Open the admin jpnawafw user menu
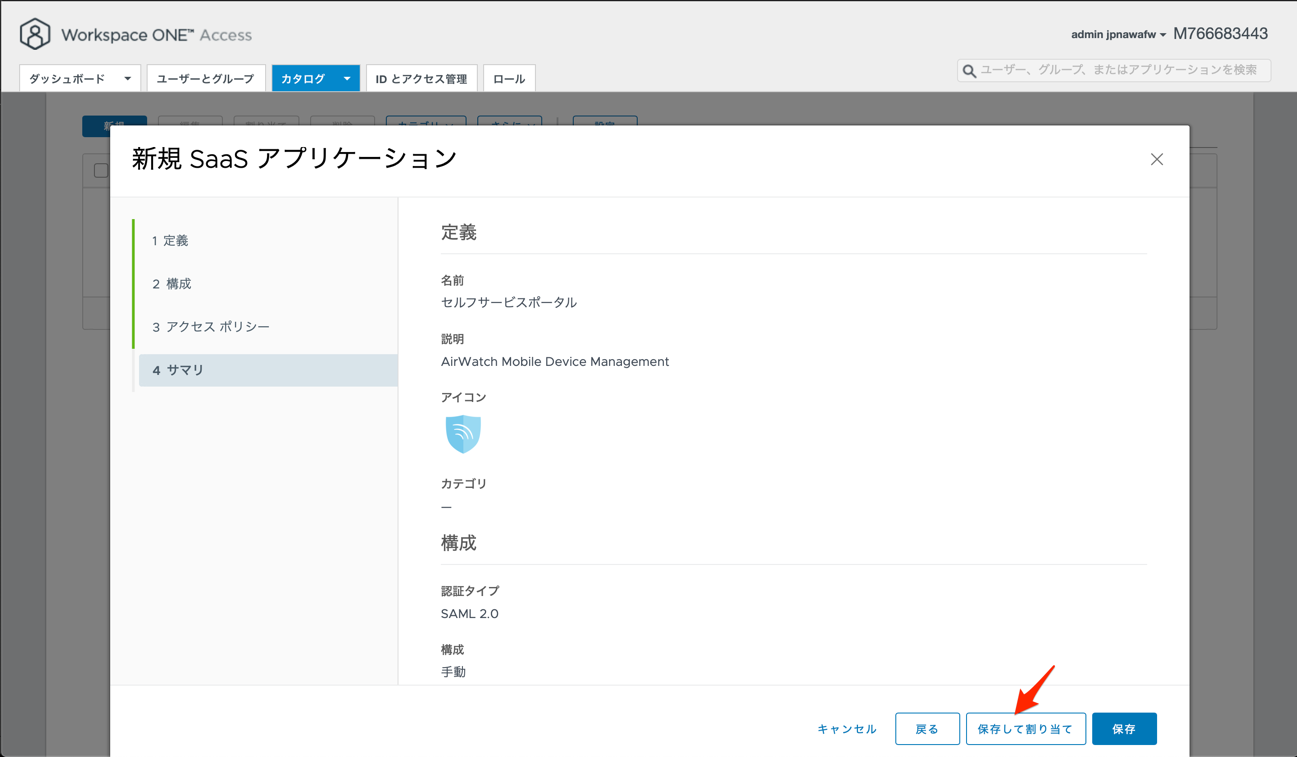Screen dimensions: 1297x757 tap(1118, 34)
